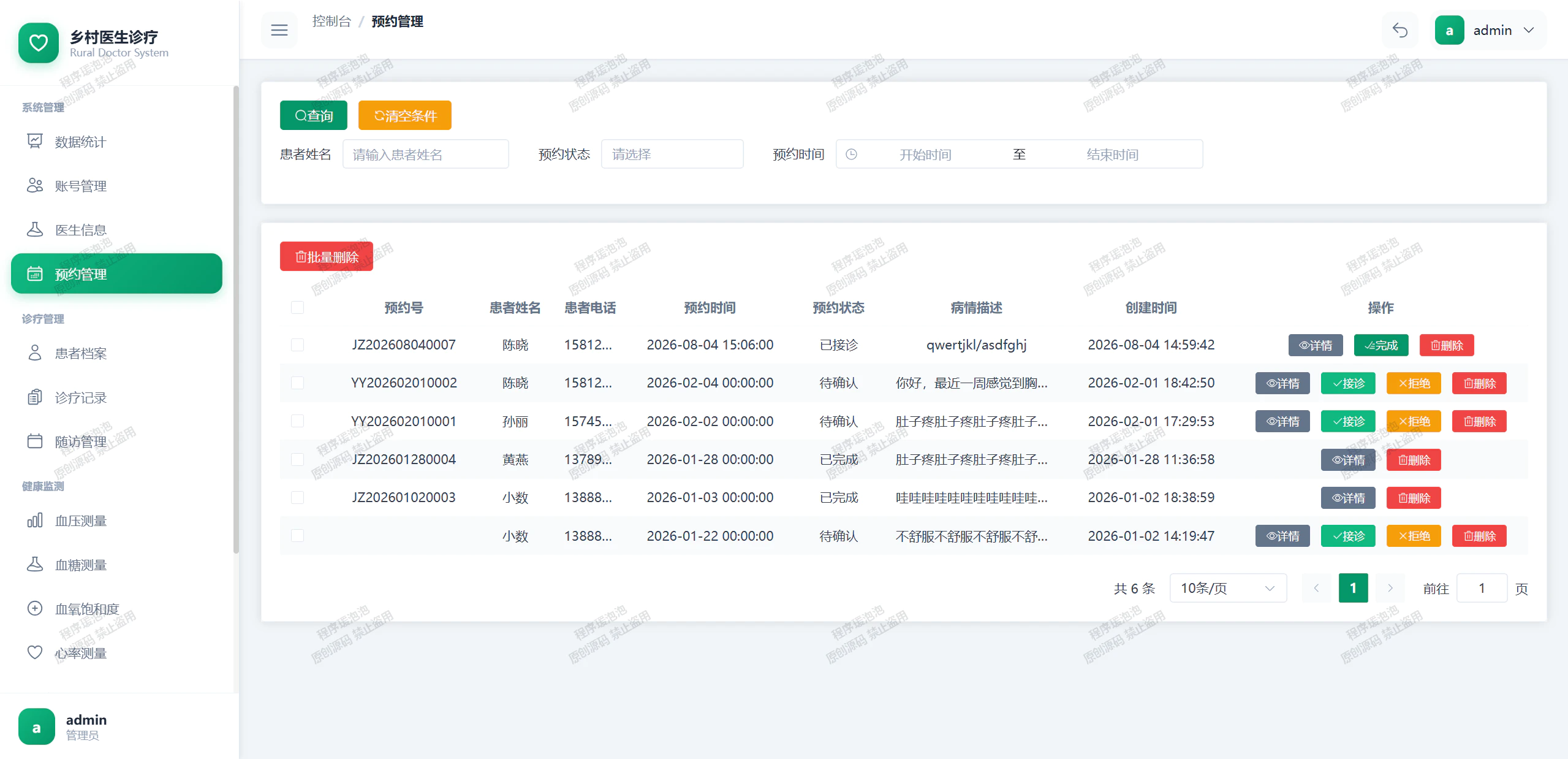Image resolution: width=1568 pixels, height=759 pixels.
Task: Open 数据统计 chart icon in sidebar
Action: [x=35, y=141]
